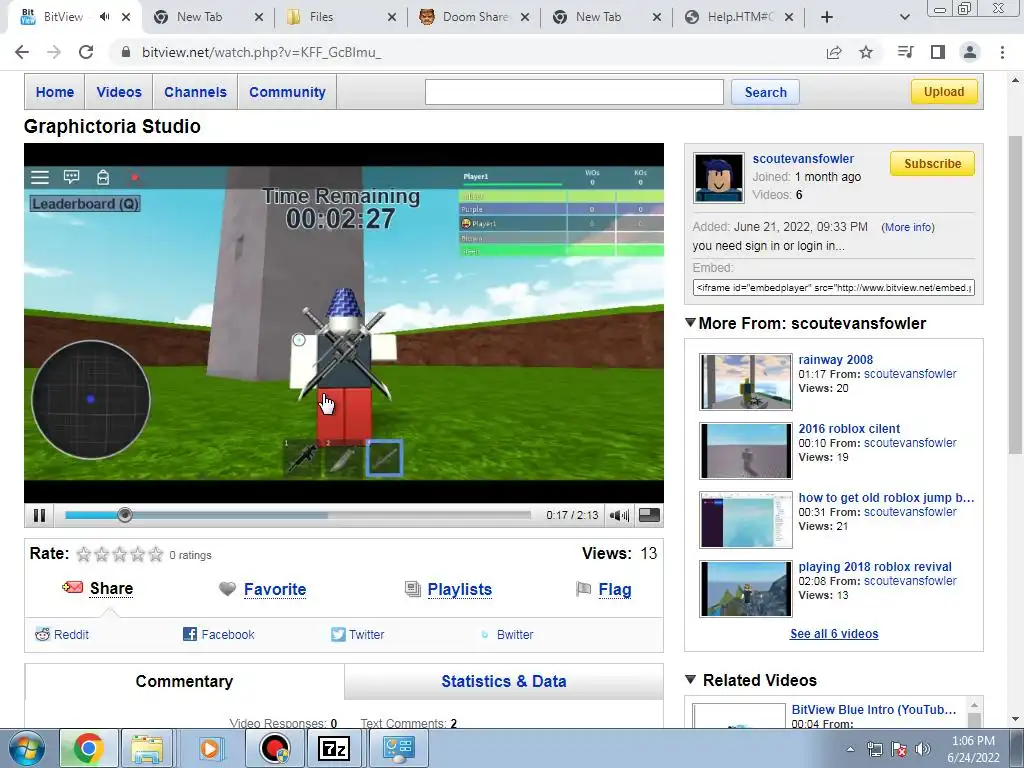This screenshot has width=1024, height=768.
Task: Open how to get old roblox jump video
Action: 886,498
